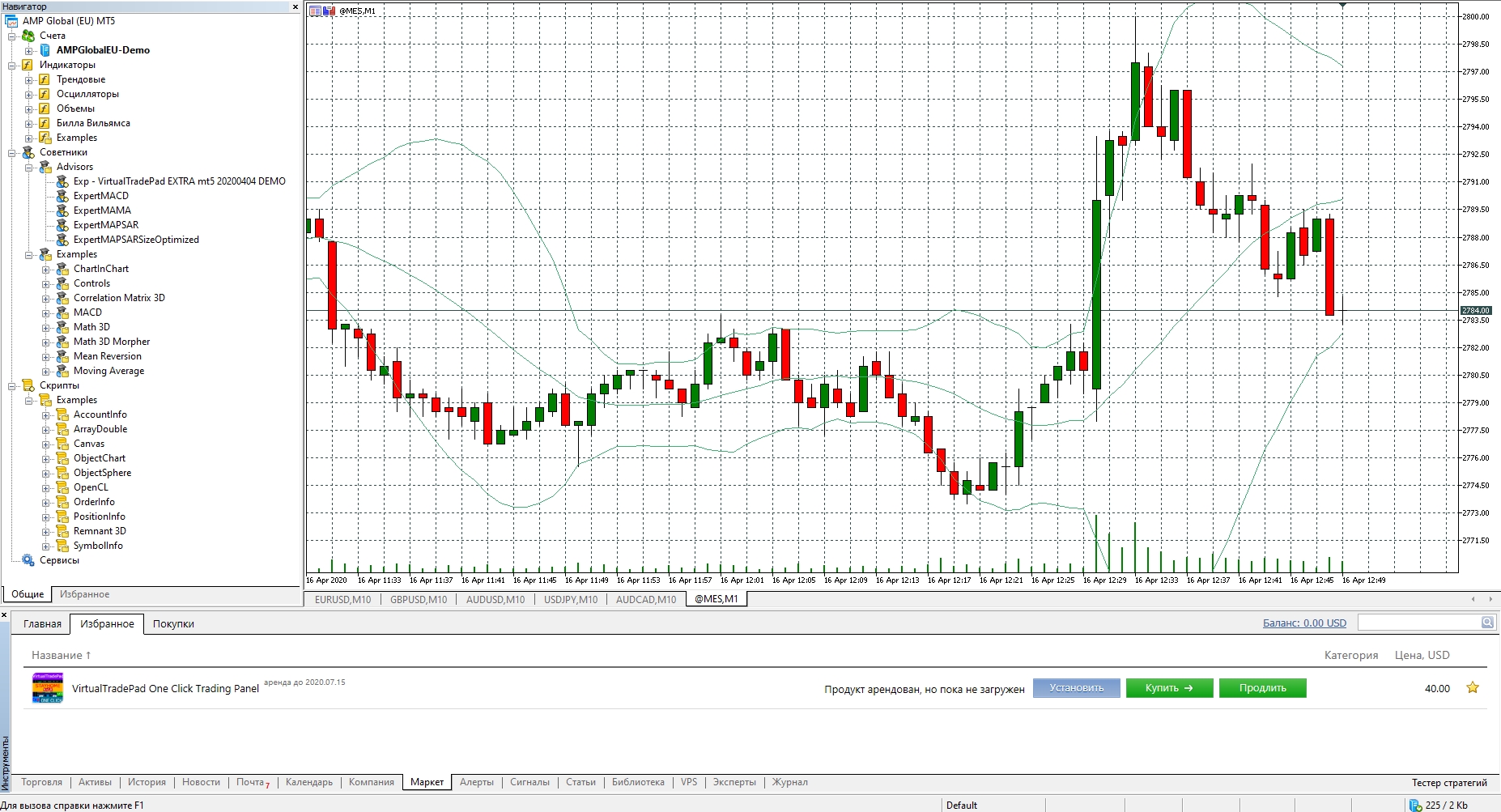Screen dimensions: 1501x812
Task: Collapse the Advisors tree folder
Action: pyautogui.click(x=29, y=168)
